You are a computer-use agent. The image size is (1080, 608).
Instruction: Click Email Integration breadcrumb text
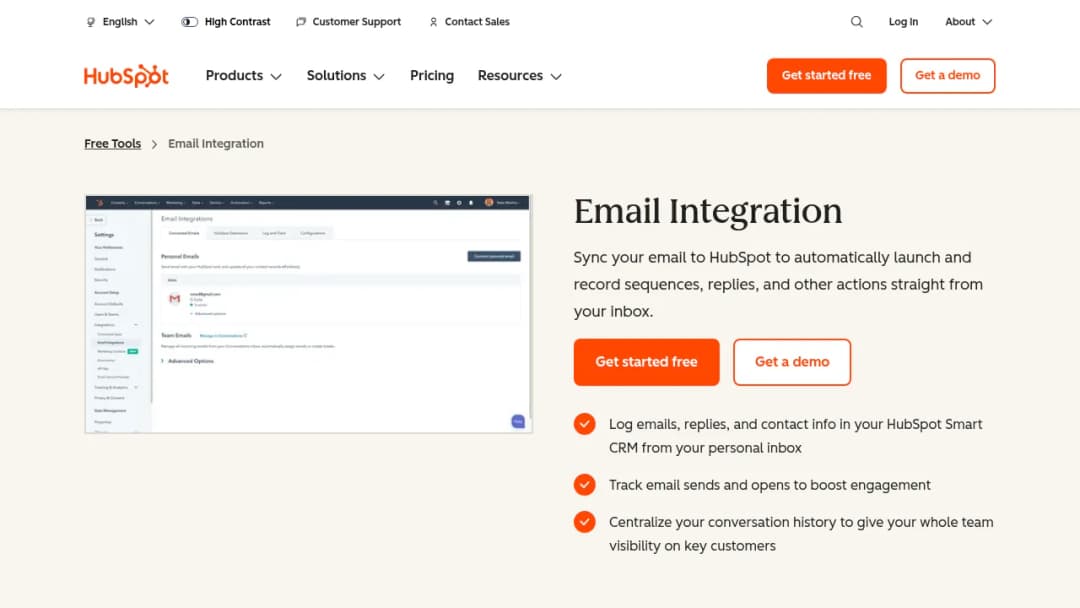pyautogui.click(x=216, y=144)
